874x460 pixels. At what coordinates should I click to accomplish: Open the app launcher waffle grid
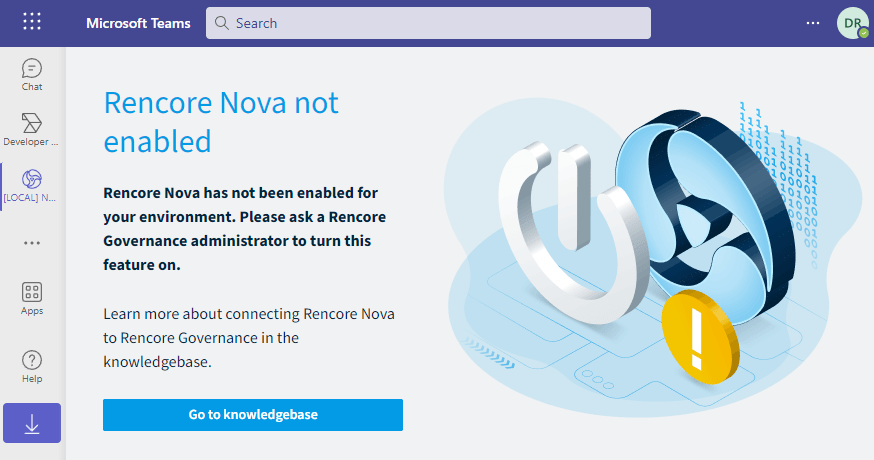tap(32, 22)
